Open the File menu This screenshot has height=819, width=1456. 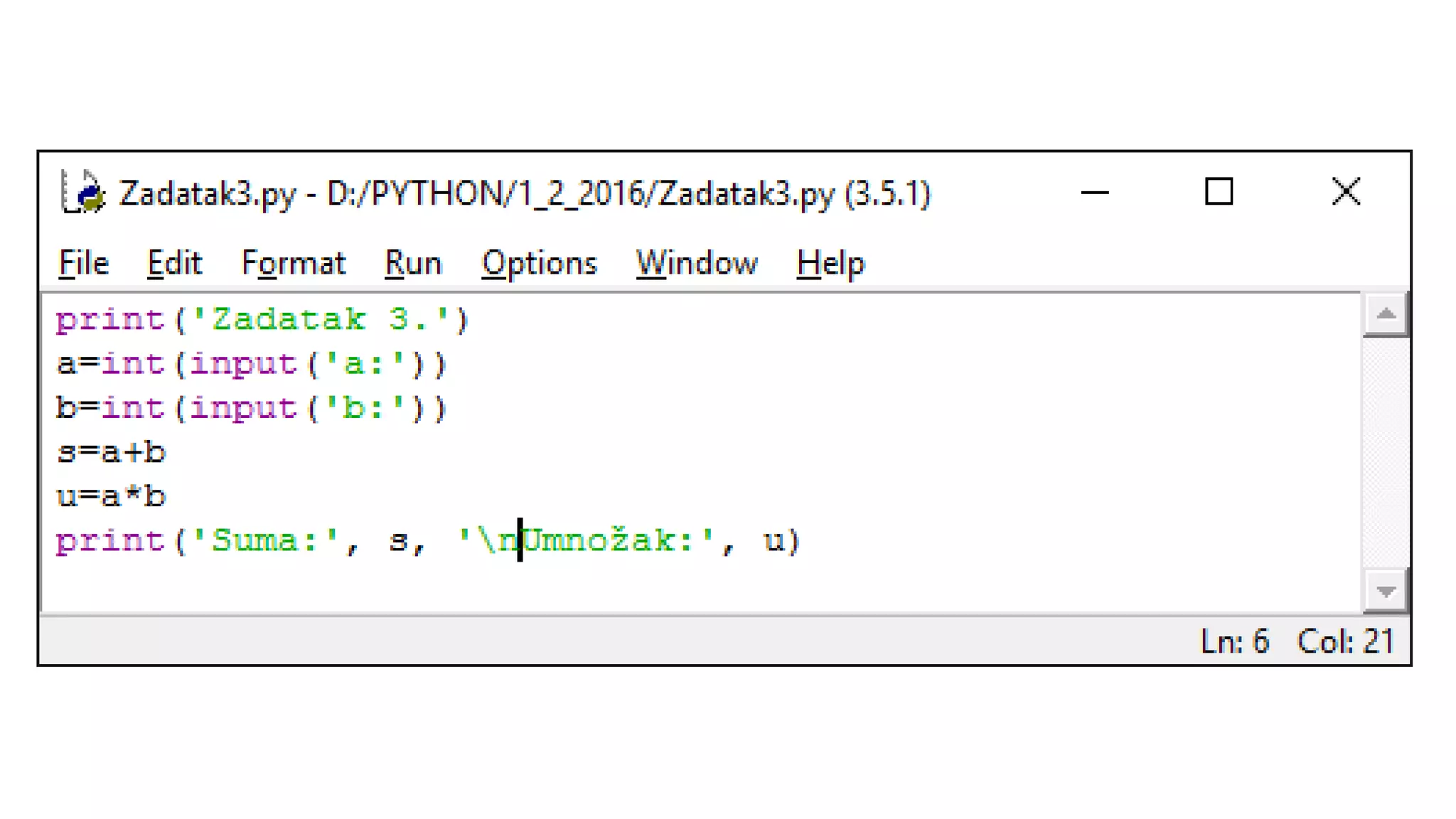coord(84,264)
